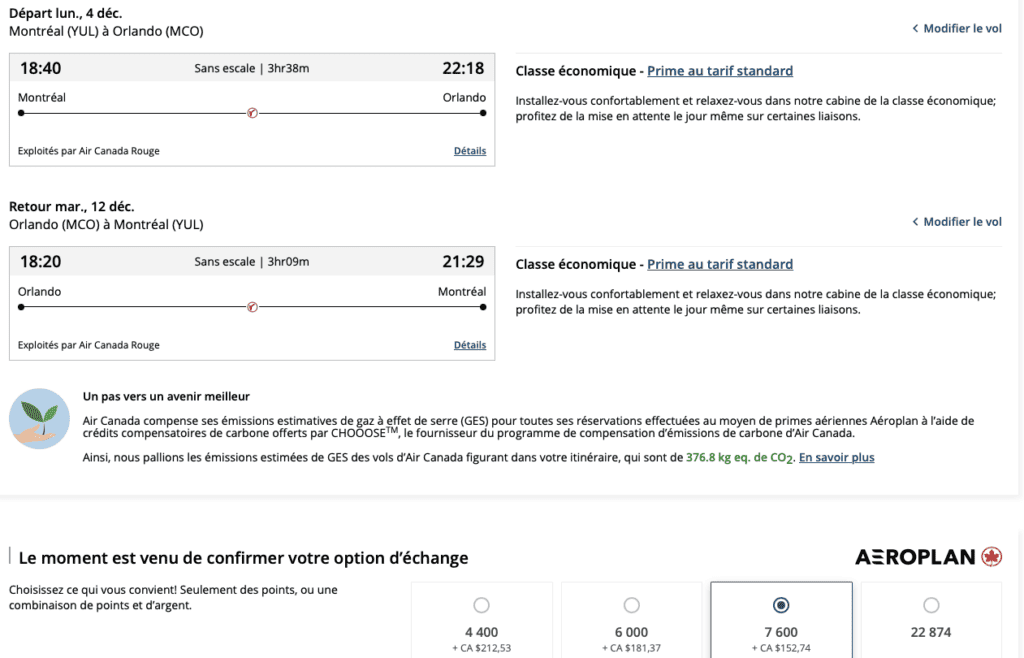This screenshot has width=1024, height=658.
Task: Click the chevron beside the return Modifier le vol
Action: click(915, 222)
